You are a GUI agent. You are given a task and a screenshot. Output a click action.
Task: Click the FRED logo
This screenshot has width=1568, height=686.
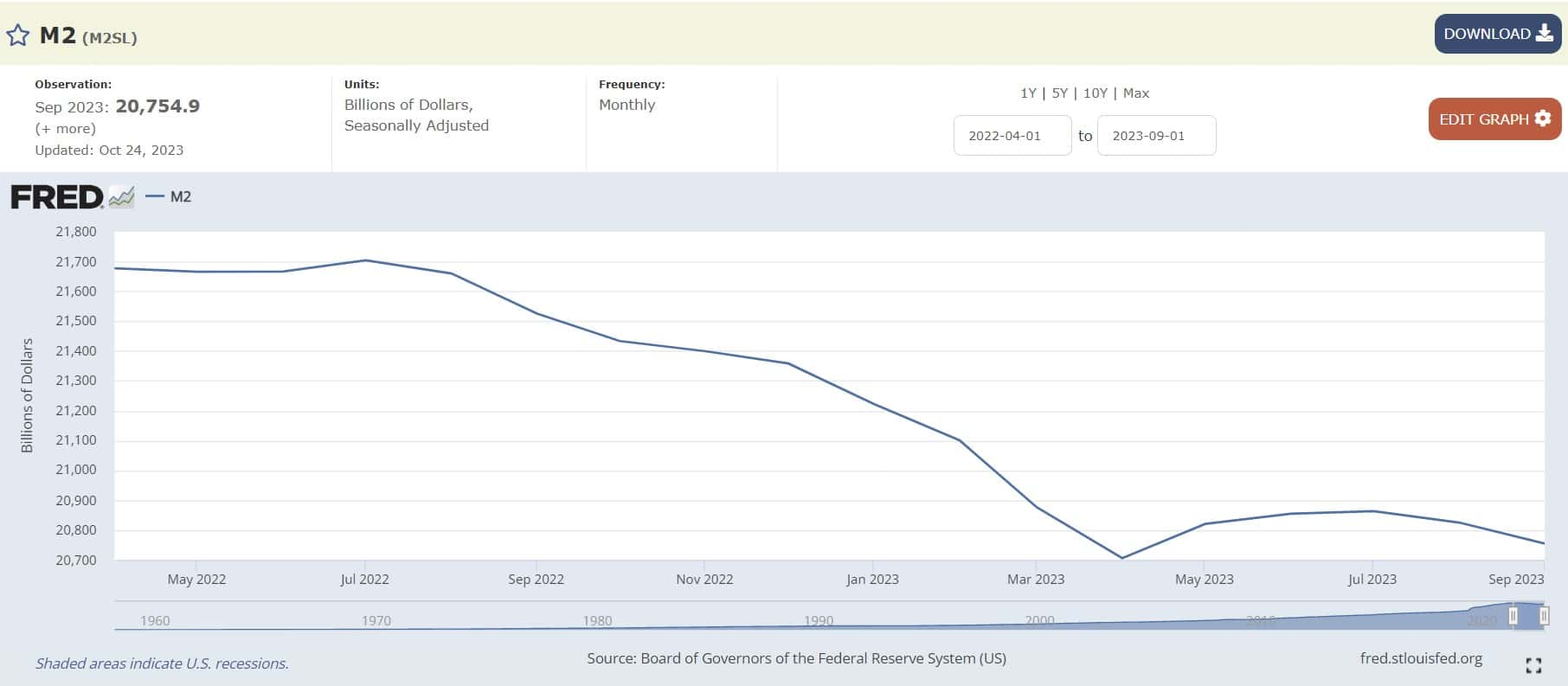[73, 197]
